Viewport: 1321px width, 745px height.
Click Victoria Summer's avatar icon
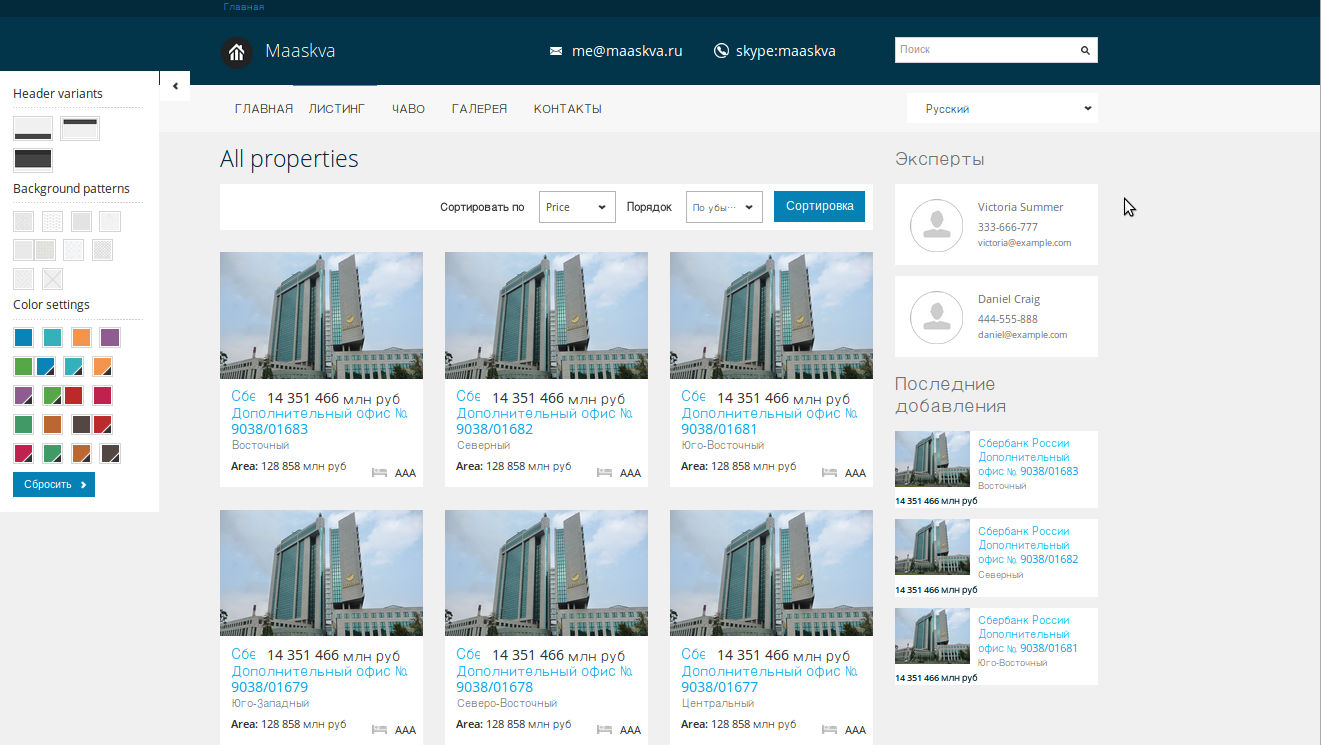[937, 225]
